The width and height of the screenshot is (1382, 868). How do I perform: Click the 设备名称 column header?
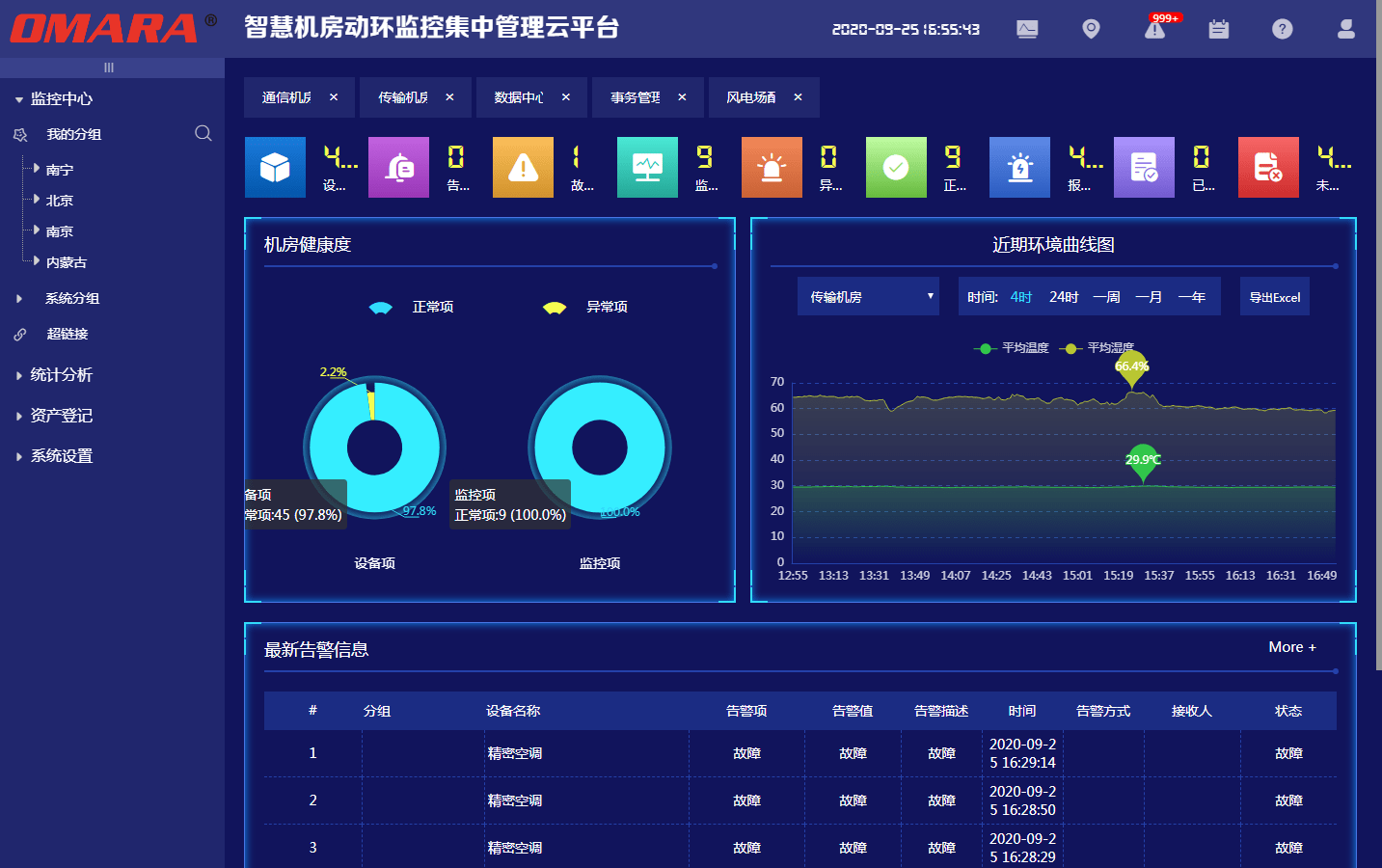tap(513, 711)
